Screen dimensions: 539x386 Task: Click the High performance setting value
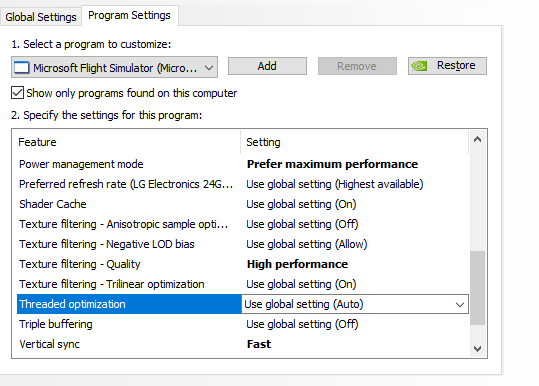coord(297,264)
